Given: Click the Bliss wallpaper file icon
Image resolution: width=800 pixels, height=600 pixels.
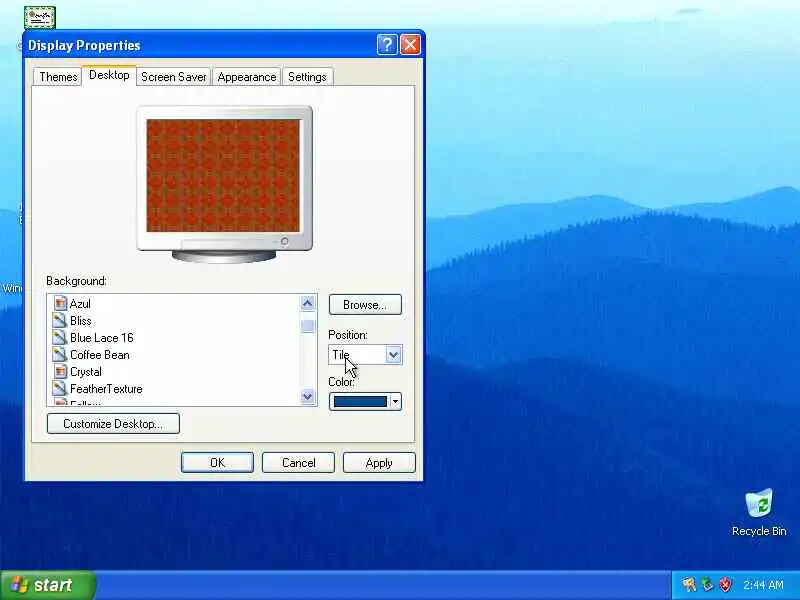Looking at the screenshot, I should coord(60,320).
